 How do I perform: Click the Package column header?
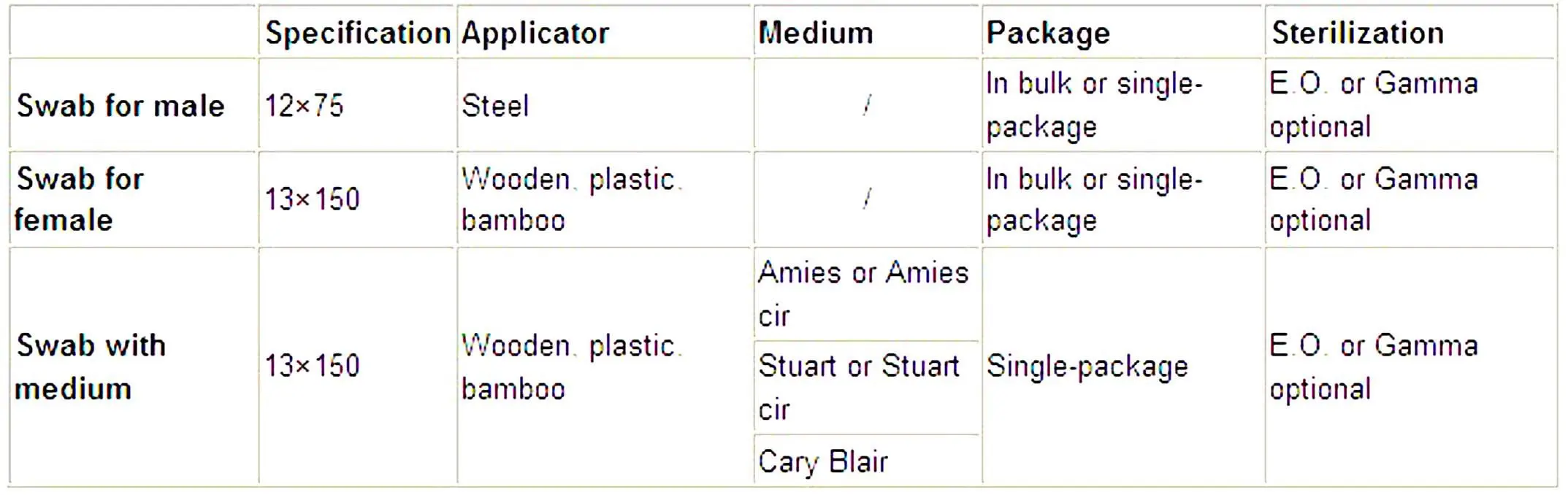click(x=1047, y=33)
